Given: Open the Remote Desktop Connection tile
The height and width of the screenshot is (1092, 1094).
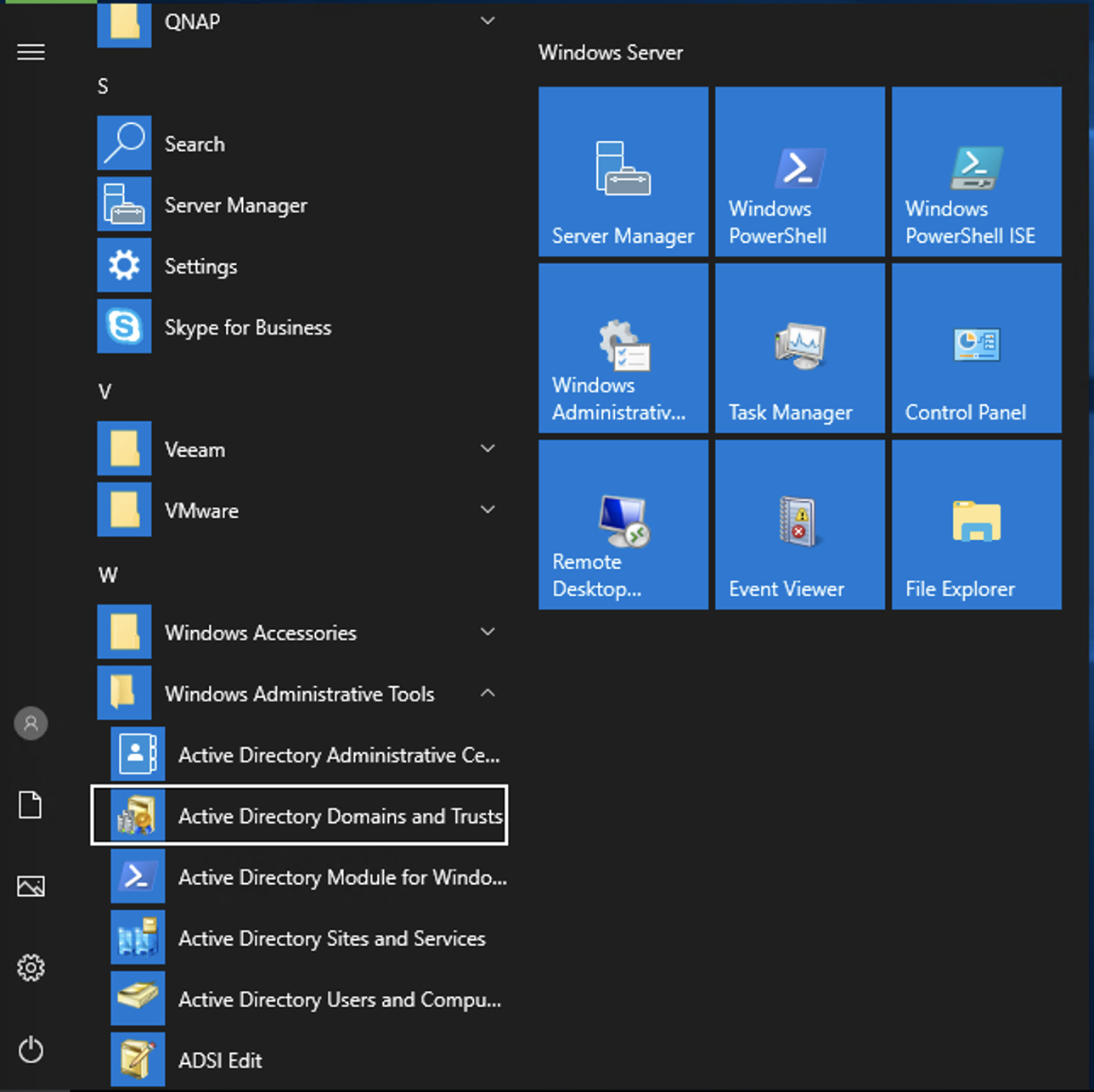Looking at the screenshot, I should [623, 525].
